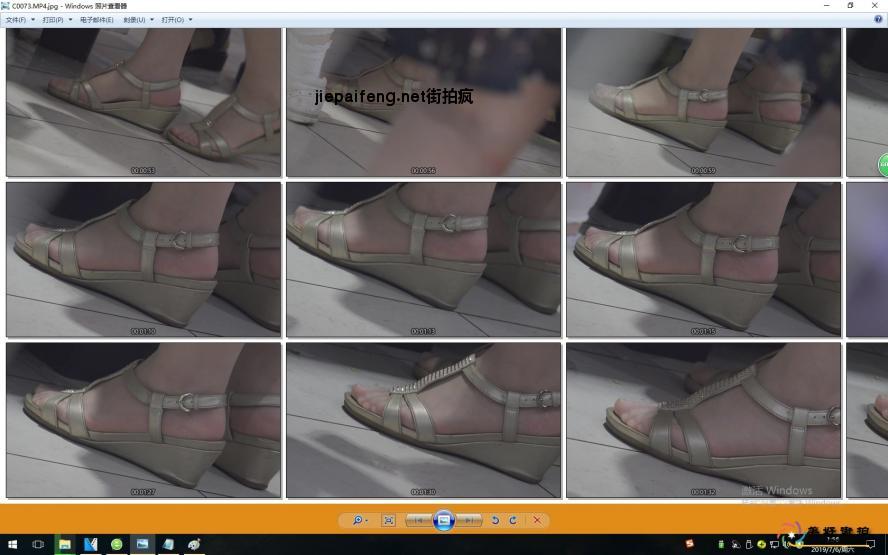Open the 打印(P) menu
Viewport: 888px width, 555px height.
click(56, 19)
